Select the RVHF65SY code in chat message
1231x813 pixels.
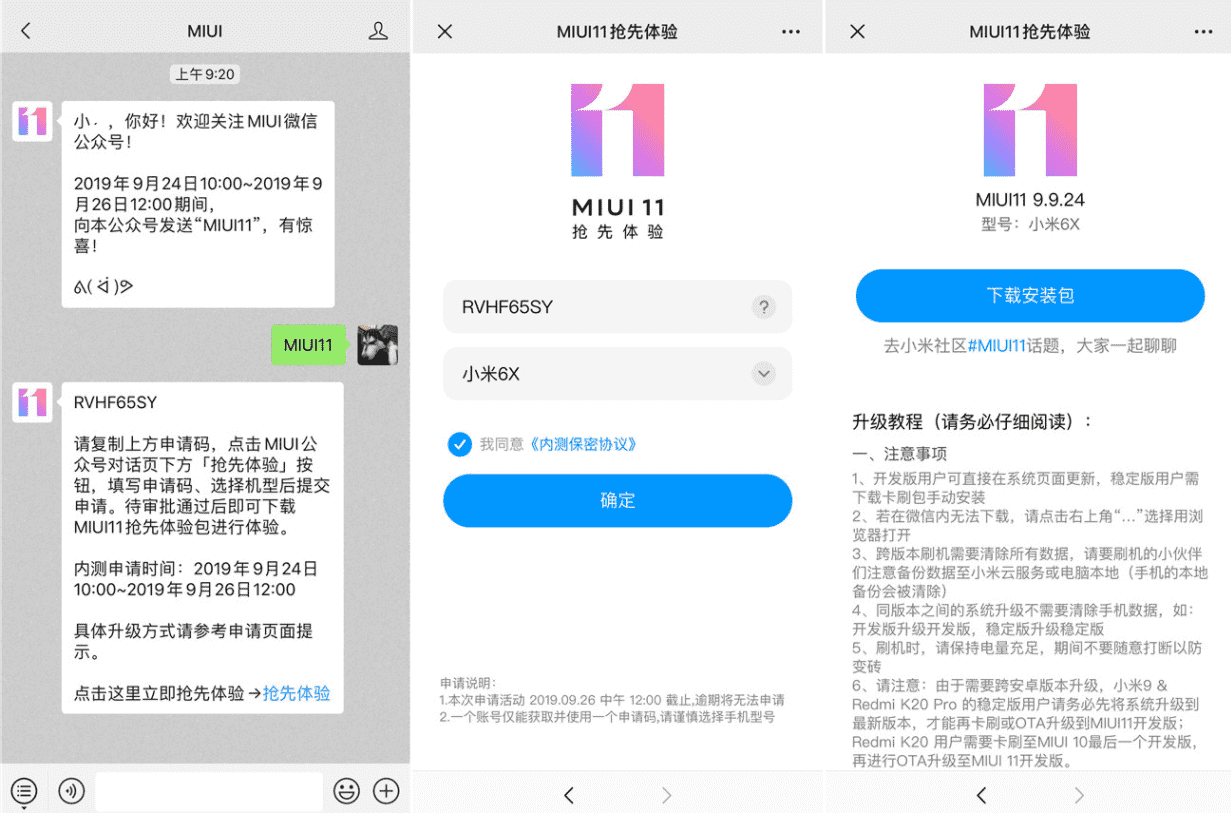(115, 403)
